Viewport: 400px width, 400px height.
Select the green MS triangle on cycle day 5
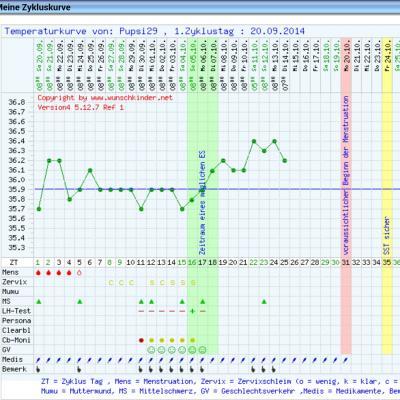80,301
